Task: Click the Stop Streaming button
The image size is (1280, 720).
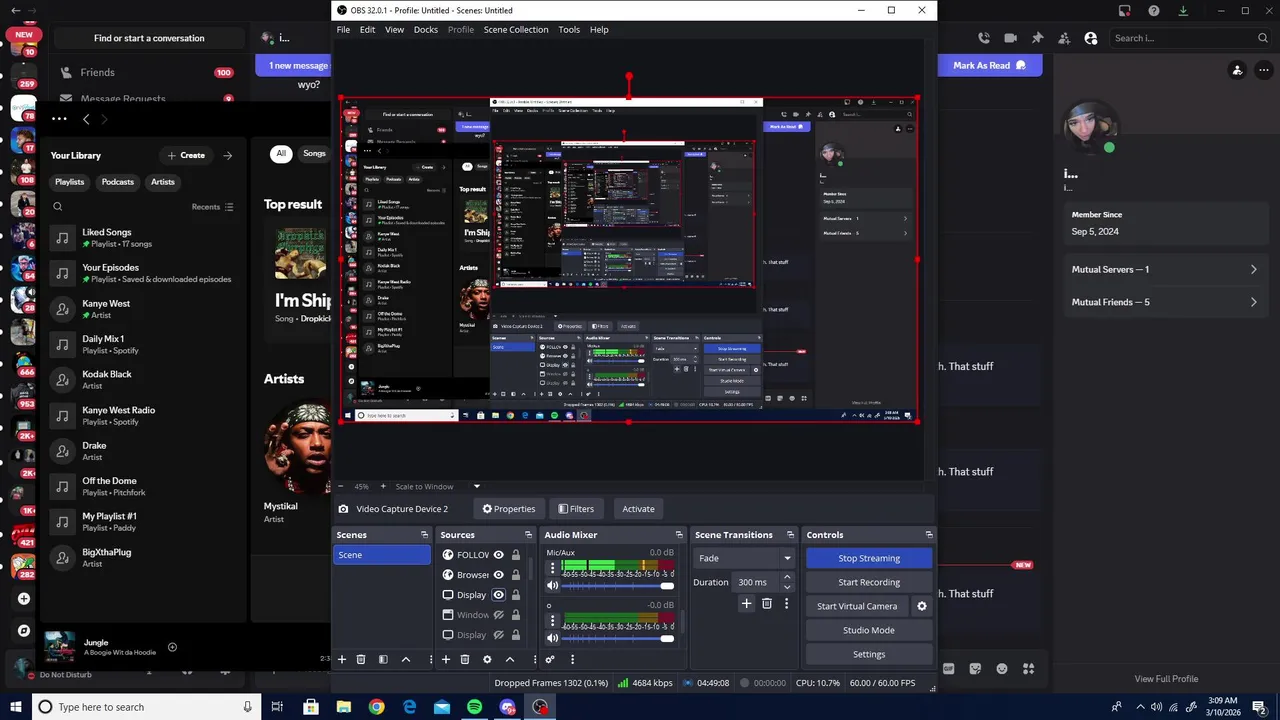Action: pyautogui.click(x=869, y=558)
